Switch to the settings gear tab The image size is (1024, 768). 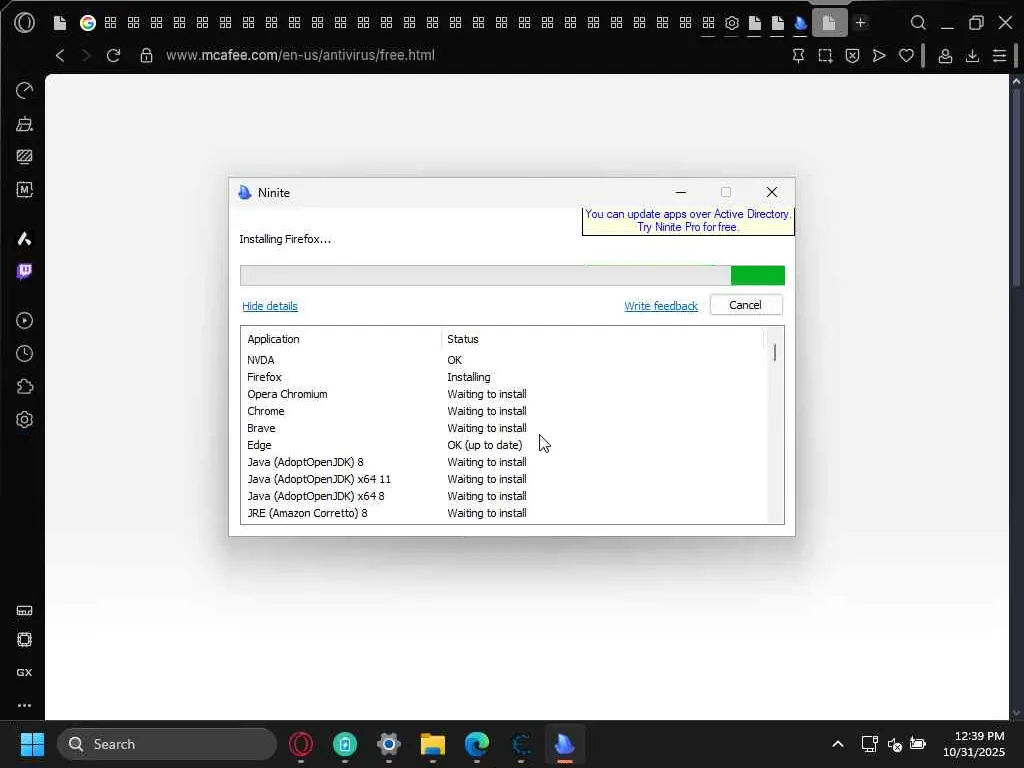pos(731,23)
